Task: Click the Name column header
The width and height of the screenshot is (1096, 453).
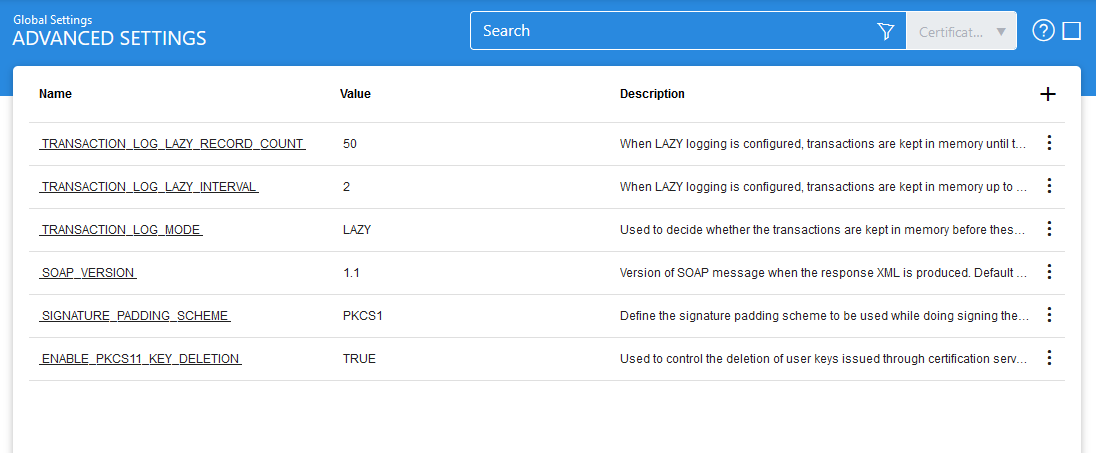Action: 56,94
